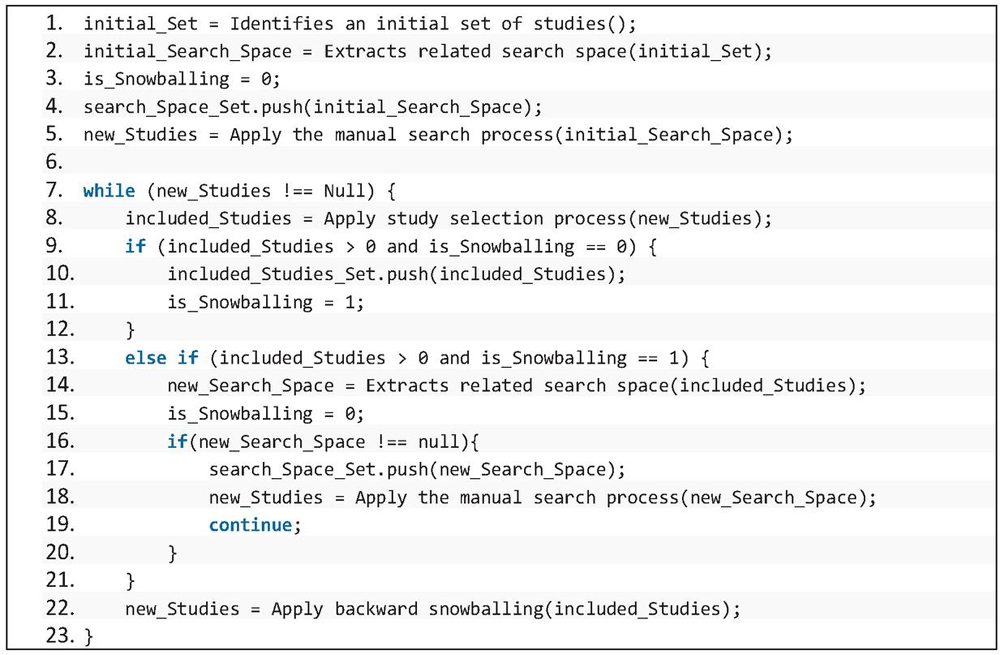Click the blue 'continue' keyword
Viewport: 1000px width, 655px height.
pyautogui.click(x=252, y=525)
